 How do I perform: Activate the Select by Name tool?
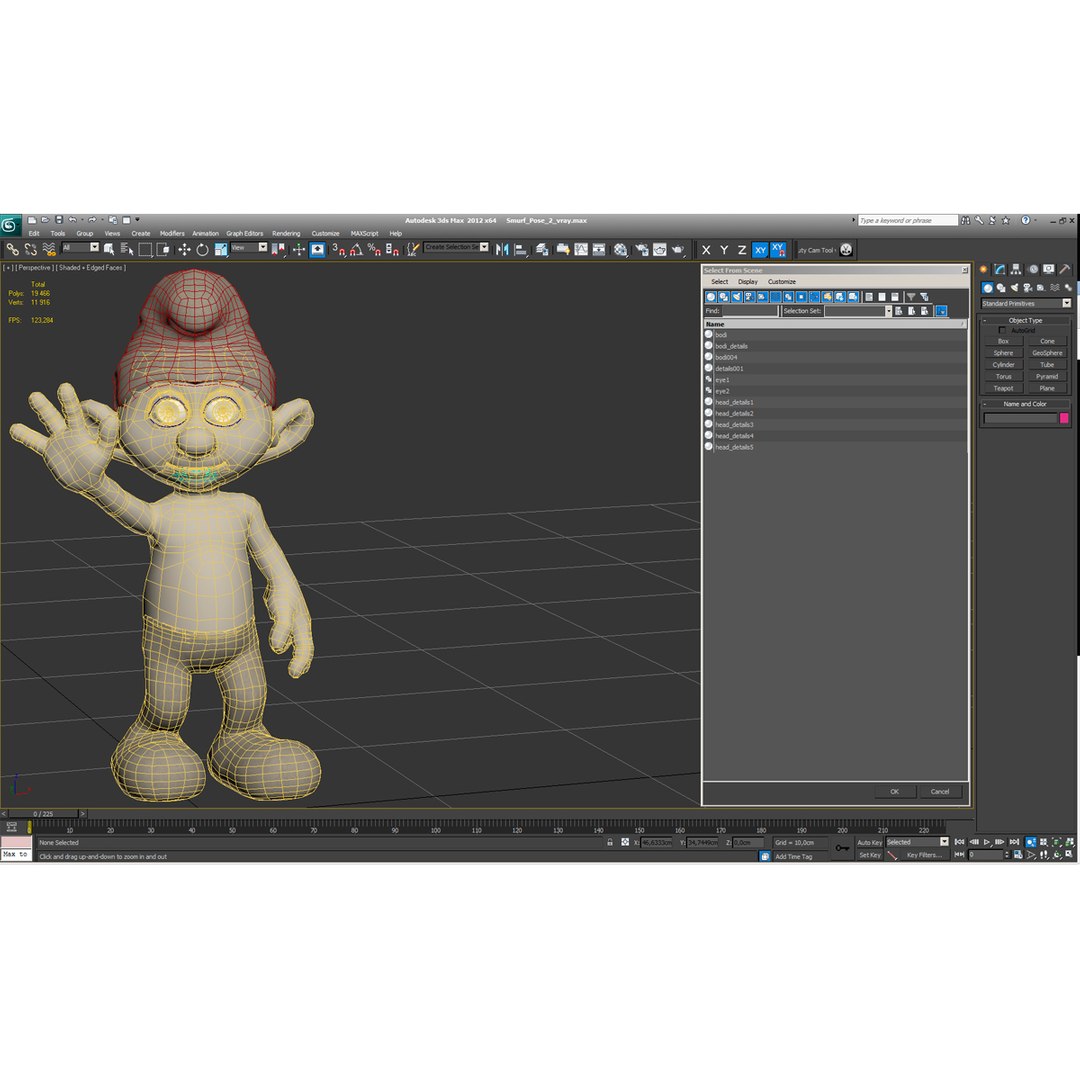pos(127,249)
